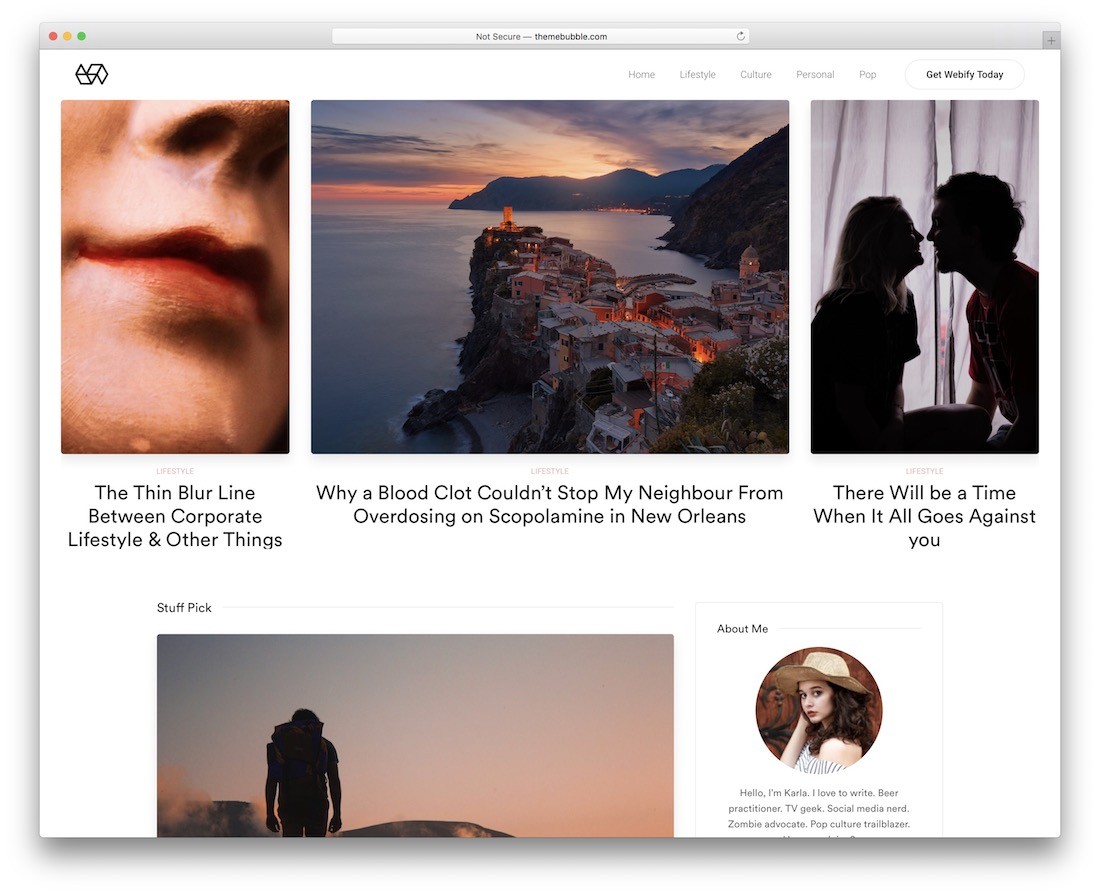Viewport: 1100px width, 894px height.
Task: Click the Get Webify Today button
Action: (965, 74)
